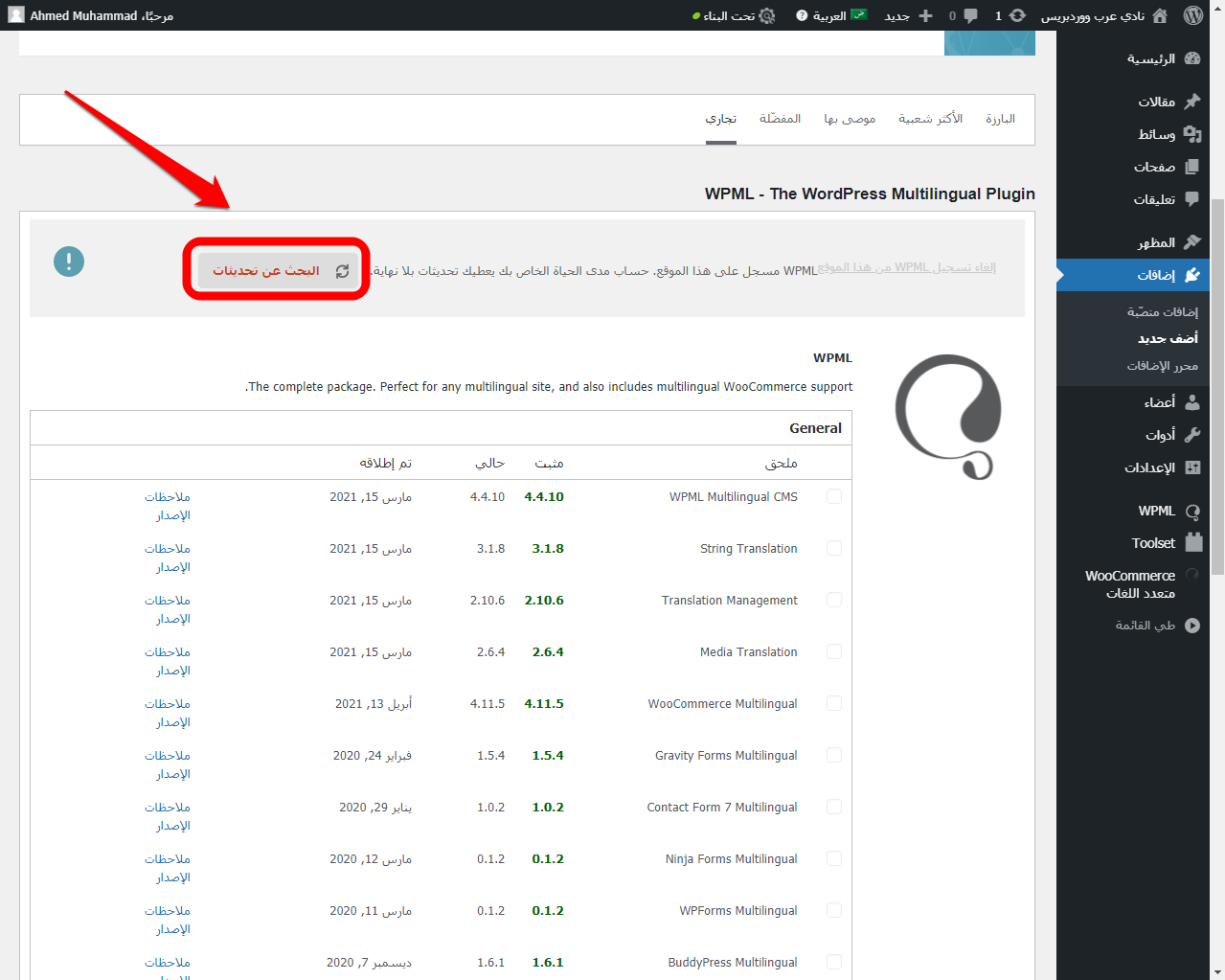Open the Dashboard gauge icon in sidebar
The image size is (1225, 980).
1192,58
